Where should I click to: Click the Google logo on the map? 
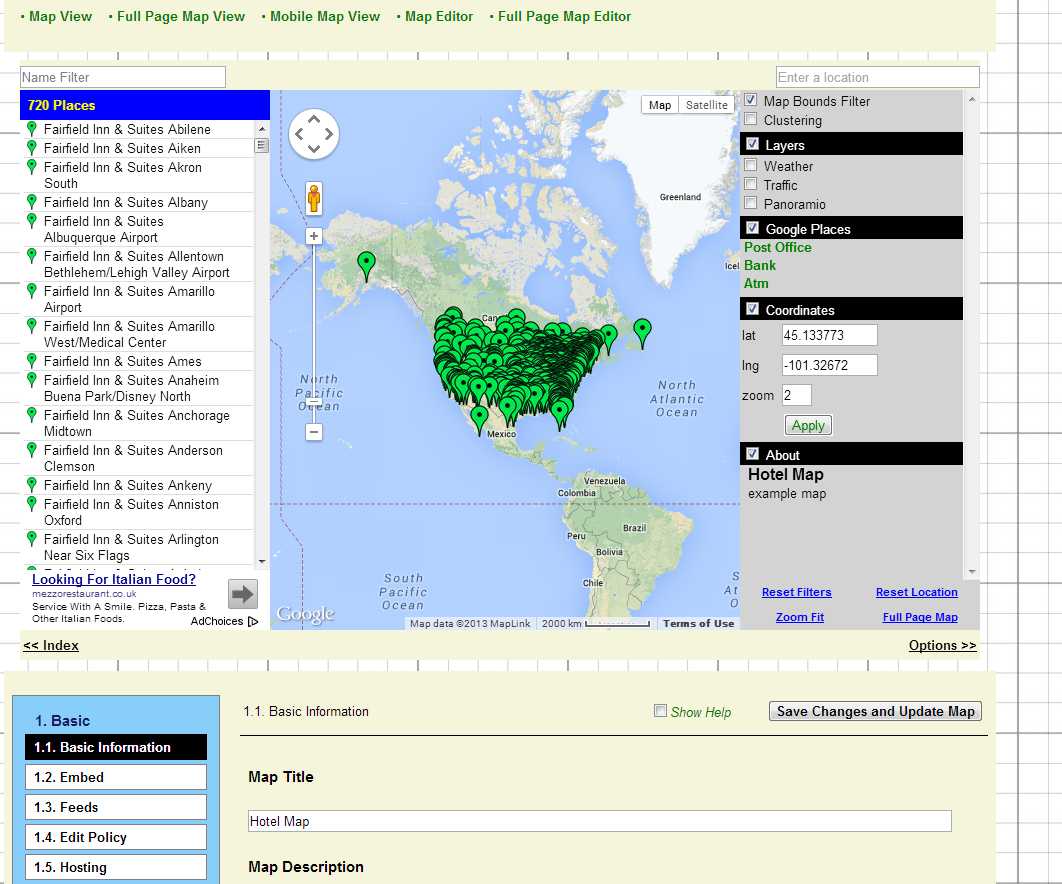[305, 614]
